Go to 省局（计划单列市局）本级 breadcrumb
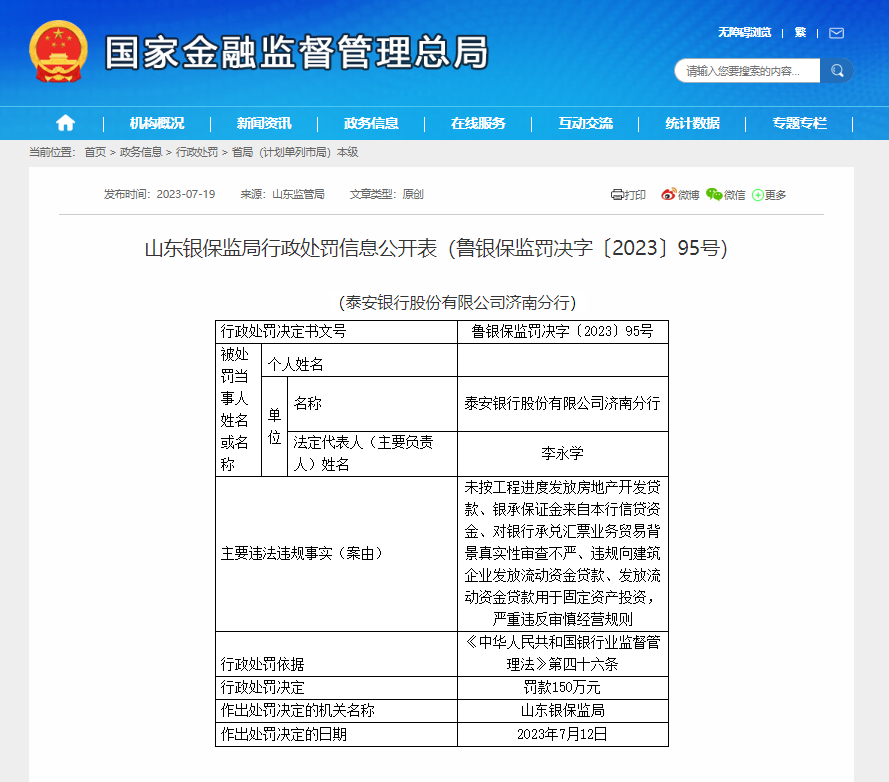Image resolution: width=889 pixels, height=782 pixels. click(295, 152)
